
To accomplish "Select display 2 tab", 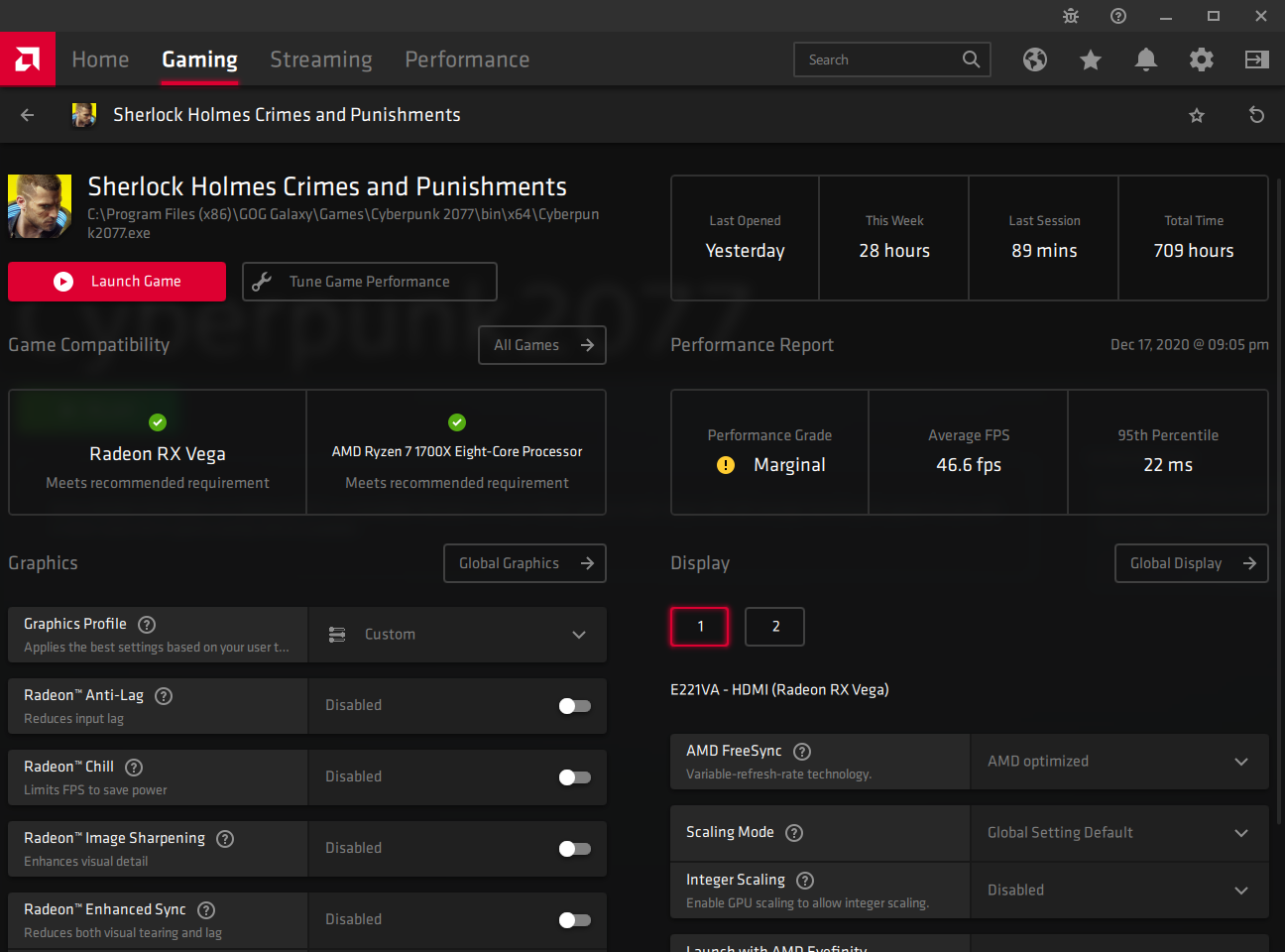I will (x=775, y=627).
